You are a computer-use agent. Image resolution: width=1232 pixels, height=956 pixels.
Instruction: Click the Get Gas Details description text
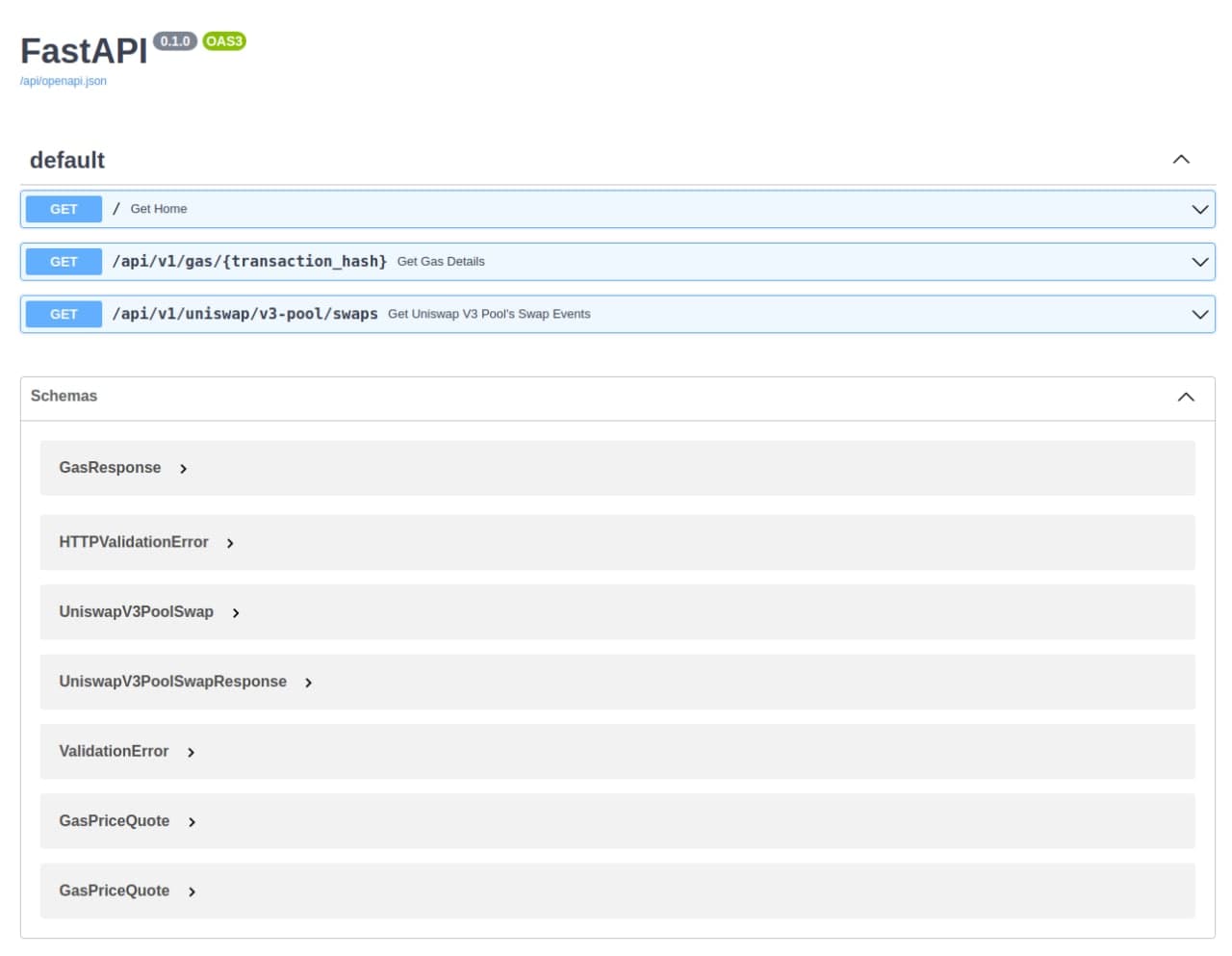(x=441, y=262)
